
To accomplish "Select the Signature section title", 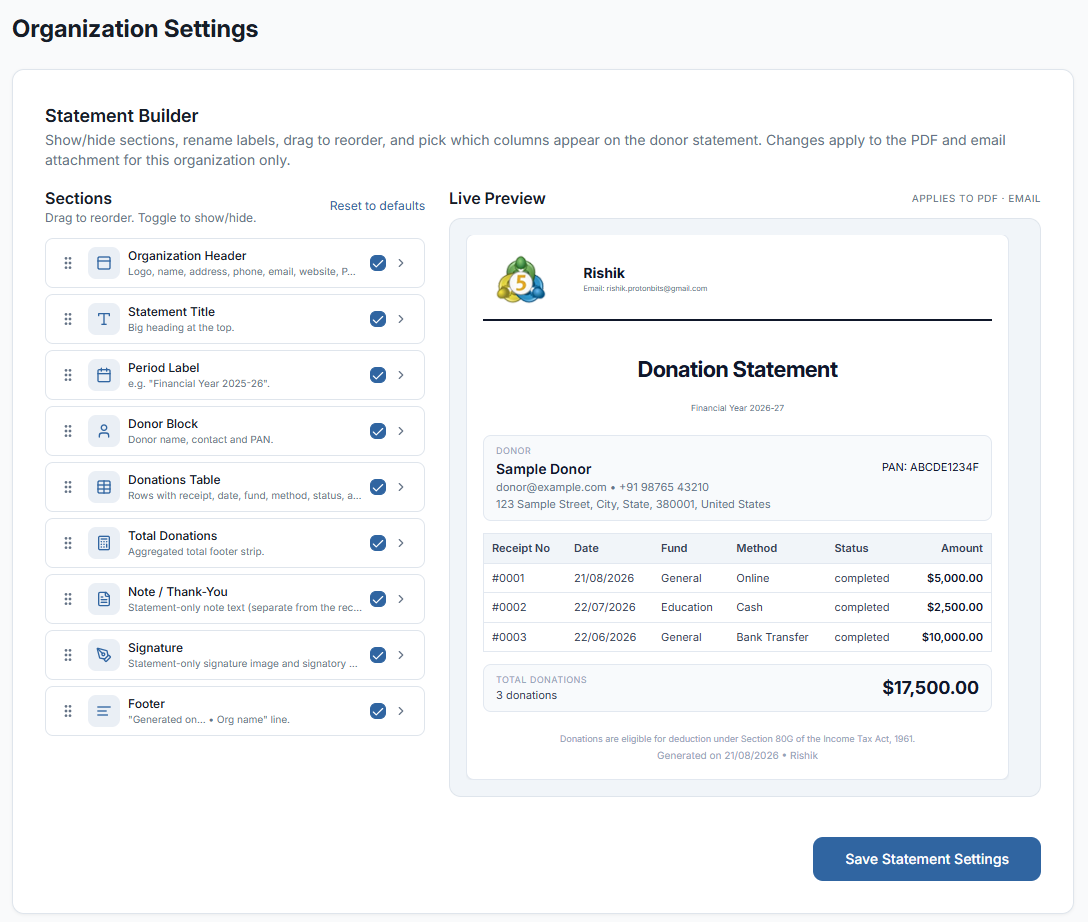I will [x=155, y=648].
